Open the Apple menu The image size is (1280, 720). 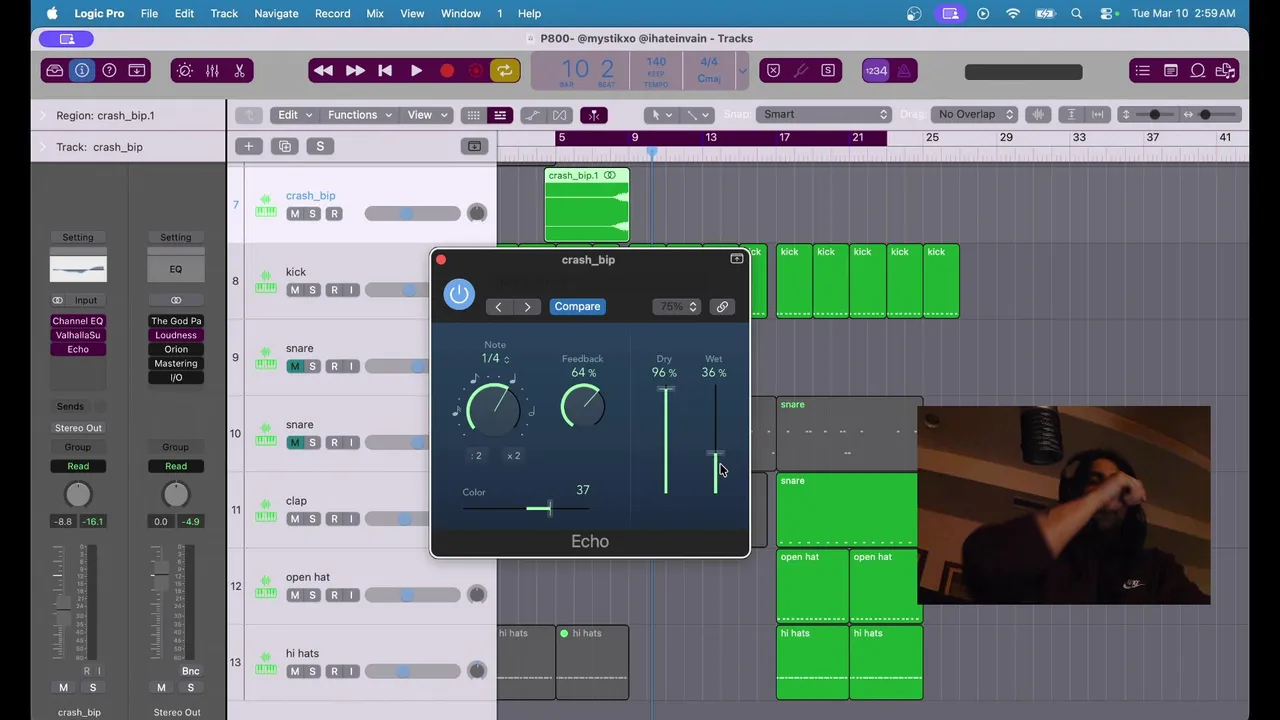click(52, 13)
